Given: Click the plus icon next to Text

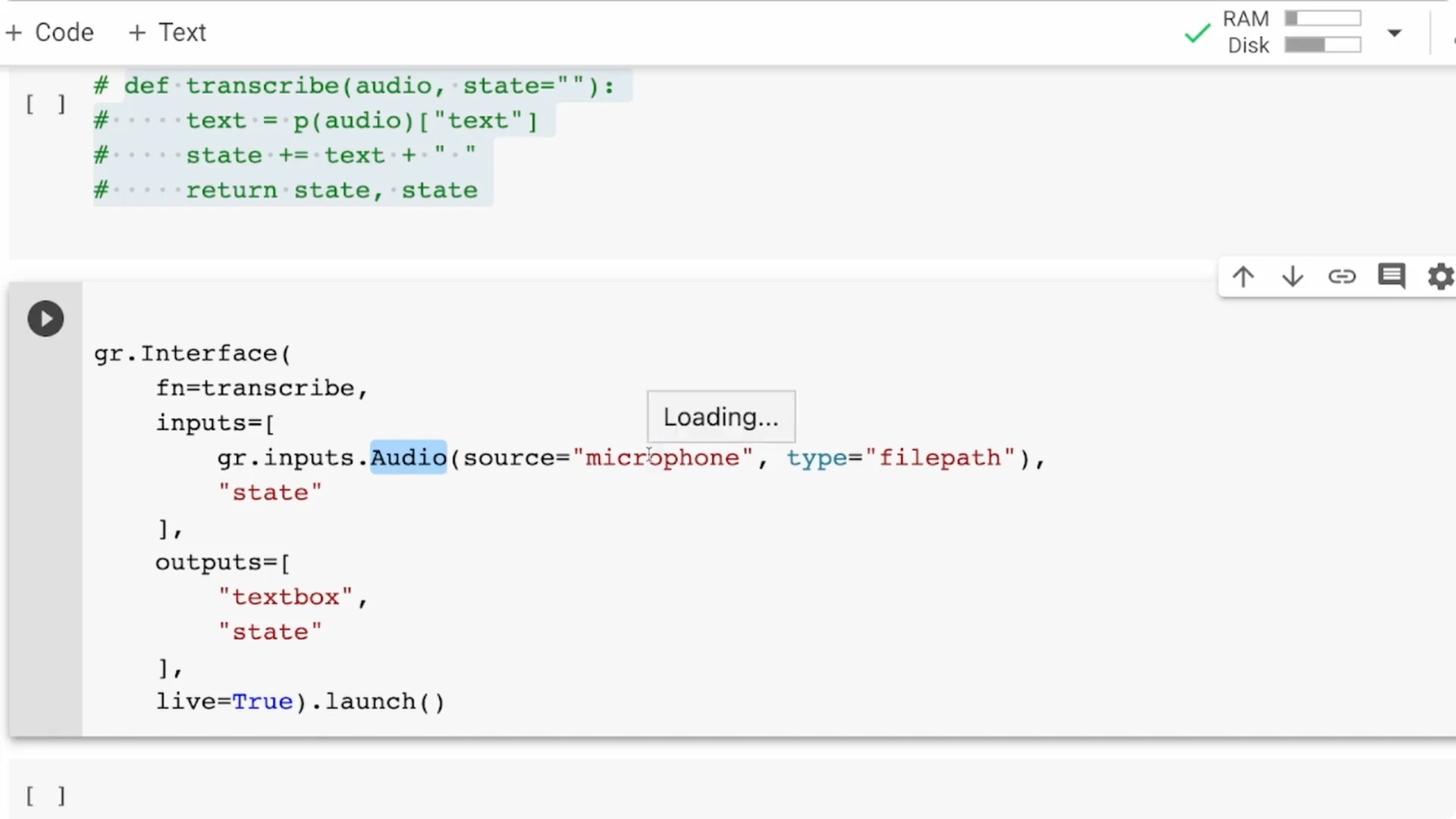Looking at the screenshot, I should [136, 32].
